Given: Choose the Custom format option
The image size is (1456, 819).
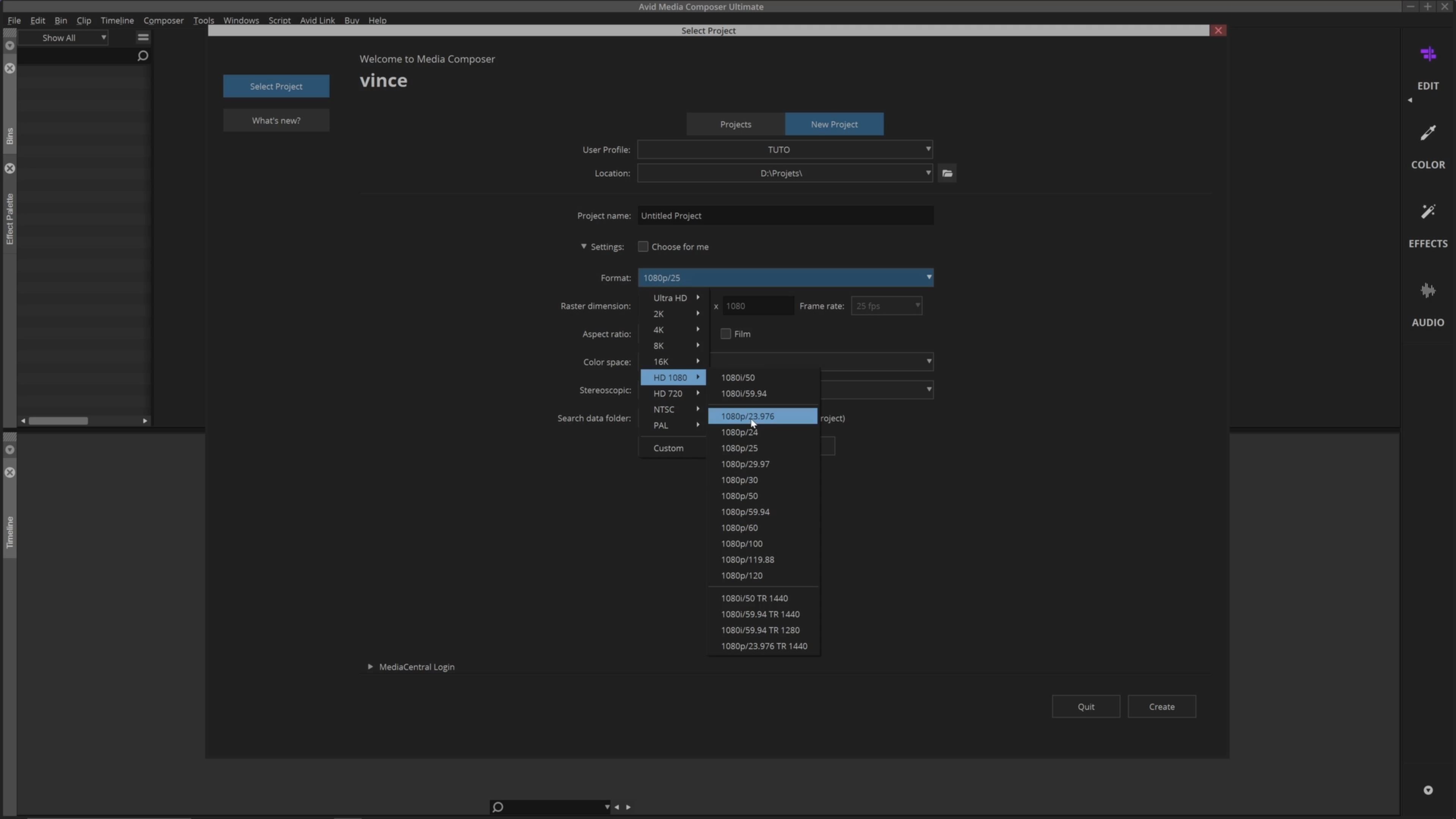Looking at the screenshot, I should tap(673, 448).
